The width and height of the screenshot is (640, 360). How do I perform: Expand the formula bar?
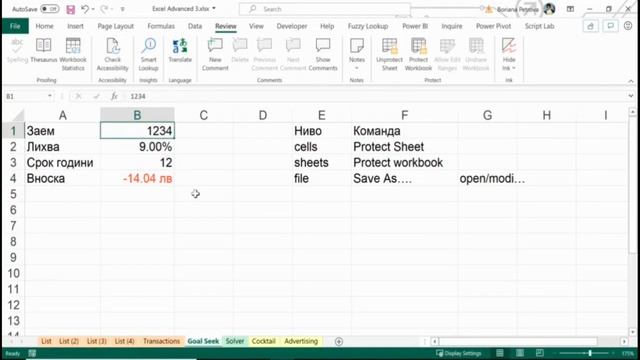pos(631,96)
